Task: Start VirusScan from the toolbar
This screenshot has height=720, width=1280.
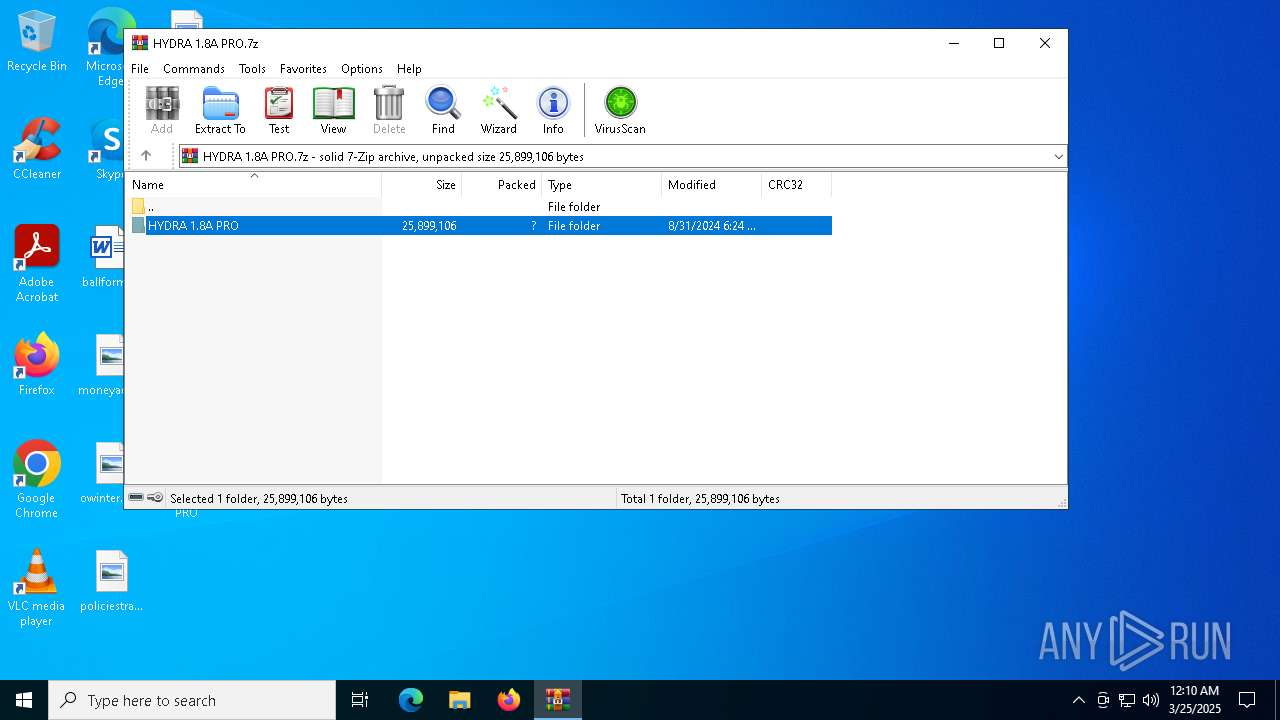Action: click(x=620, y=110)
